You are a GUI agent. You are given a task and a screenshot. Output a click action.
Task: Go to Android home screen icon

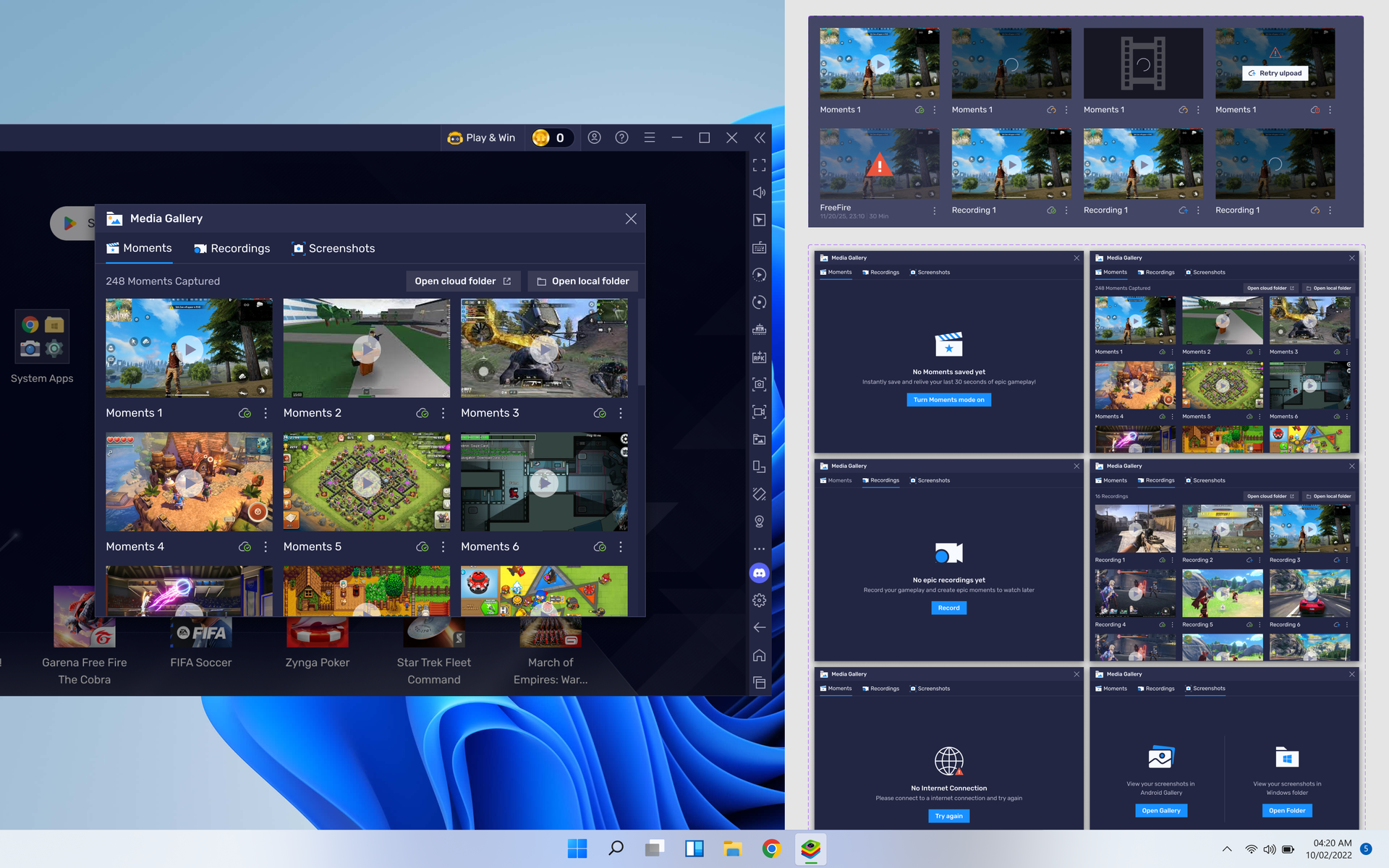759,655
